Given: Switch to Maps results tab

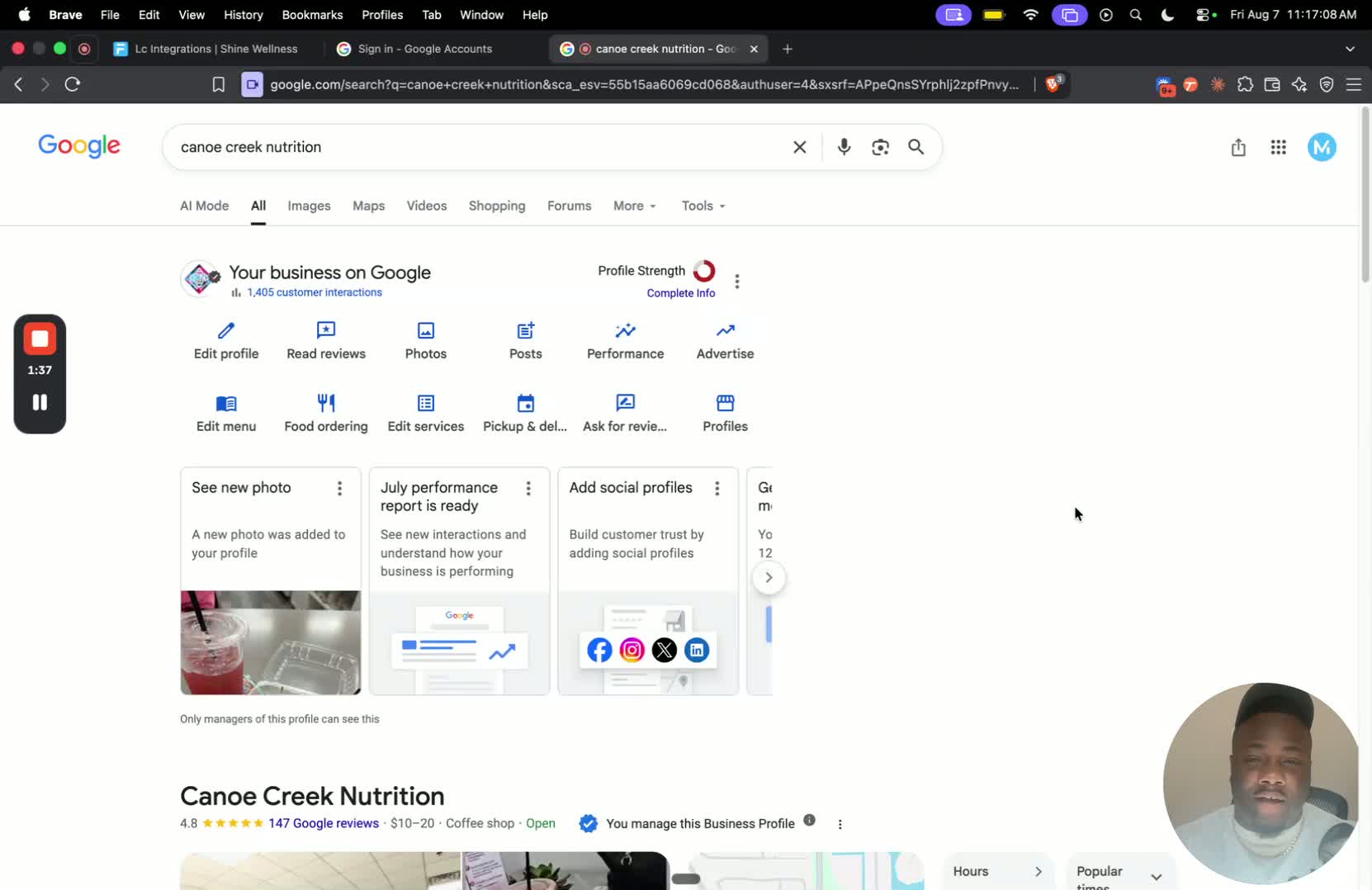Looking at the screenshot, I should [369, 206].
